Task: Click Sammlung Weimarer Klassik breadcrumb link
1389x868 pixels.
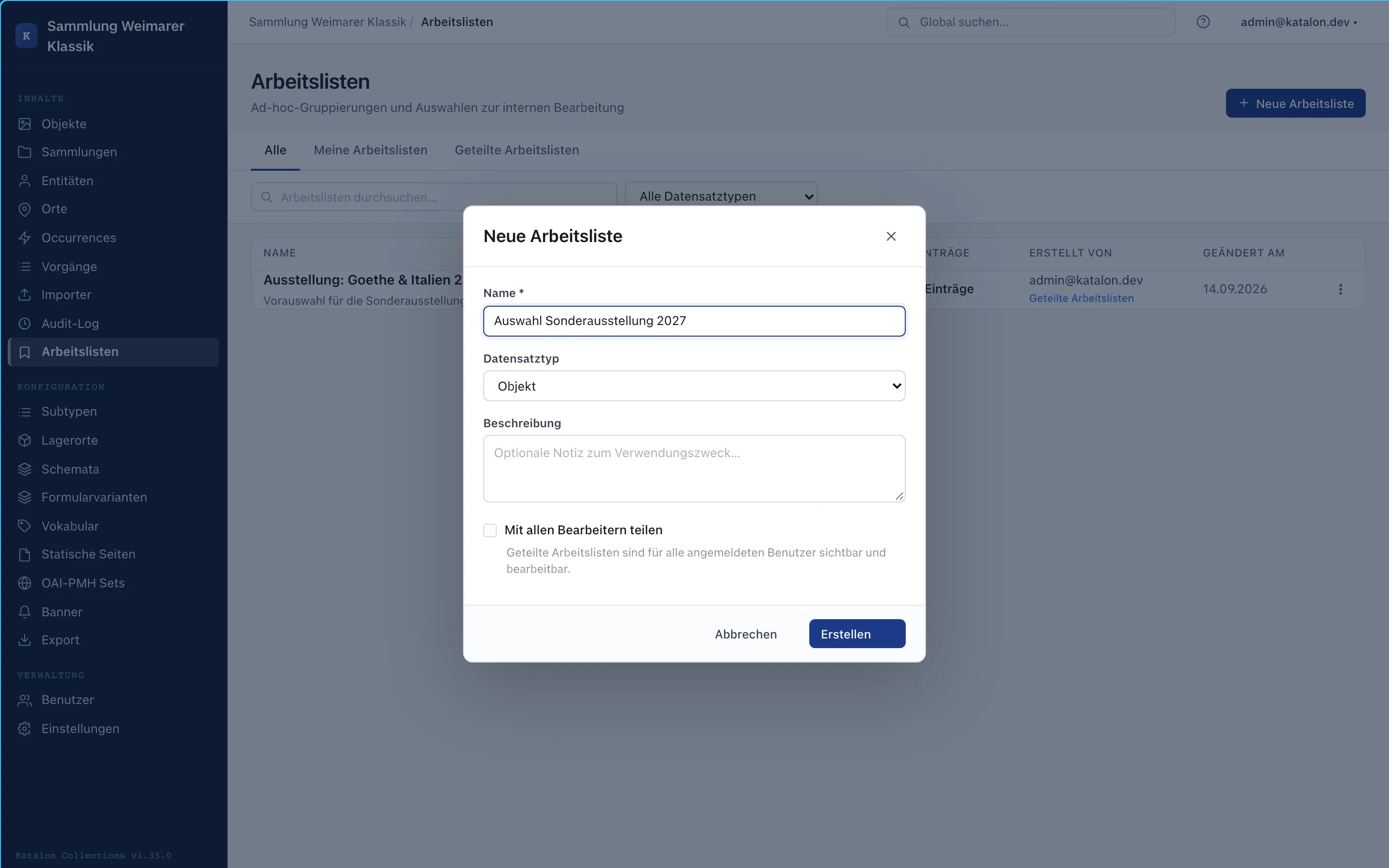Action: coord(327,22)
